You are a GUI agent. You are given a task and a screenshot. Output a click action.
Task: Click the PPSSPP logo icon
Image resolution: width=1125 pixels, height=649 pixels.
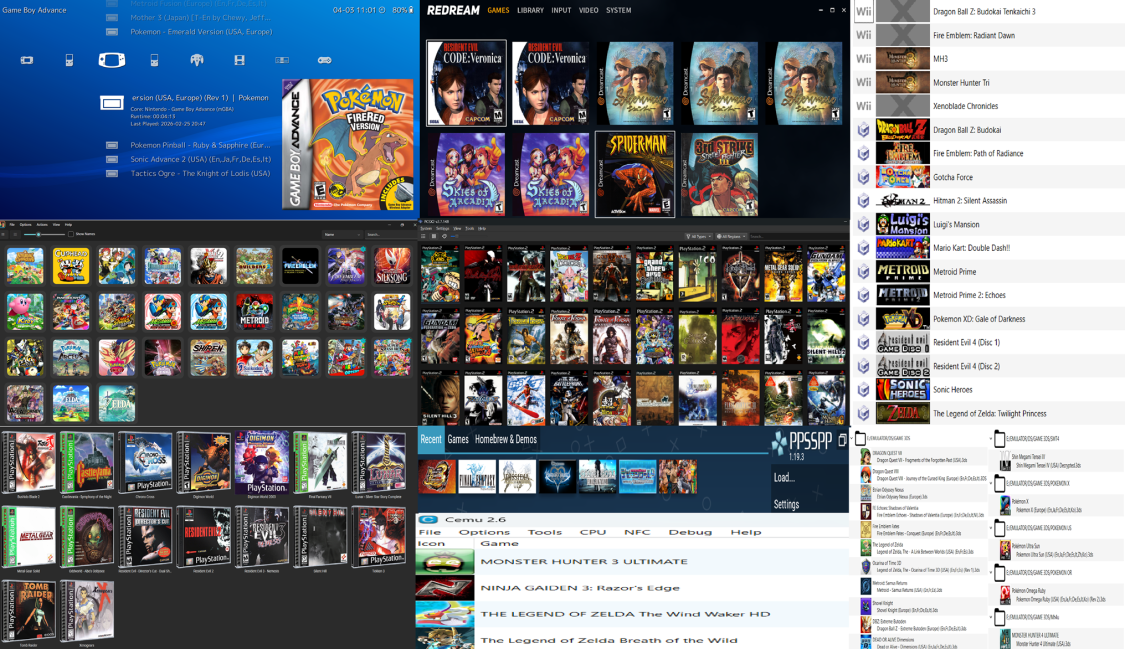pos(778,443)
